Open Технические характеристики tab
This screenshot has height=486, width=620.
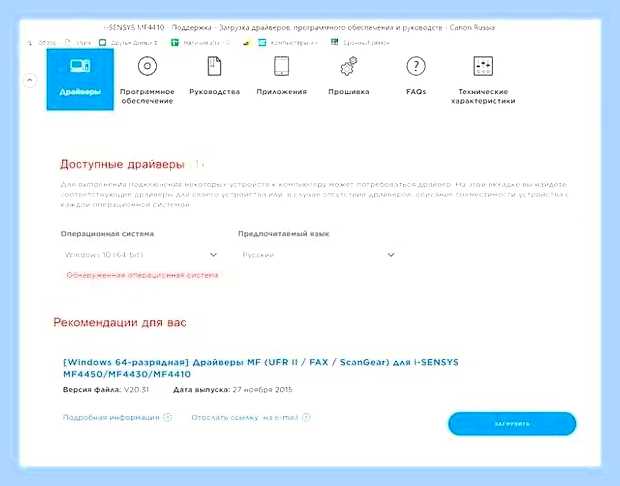(x=483, y=80)
